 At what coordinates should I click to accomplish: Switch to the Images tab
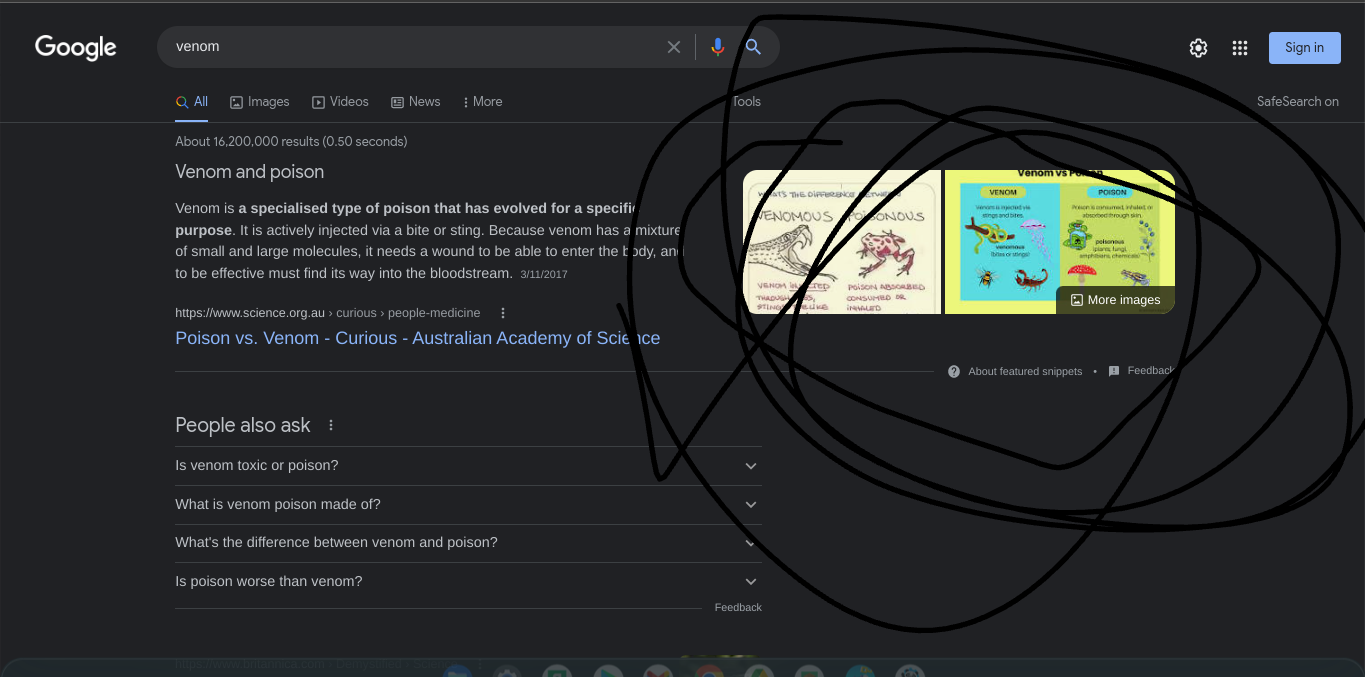click(260, 102)
